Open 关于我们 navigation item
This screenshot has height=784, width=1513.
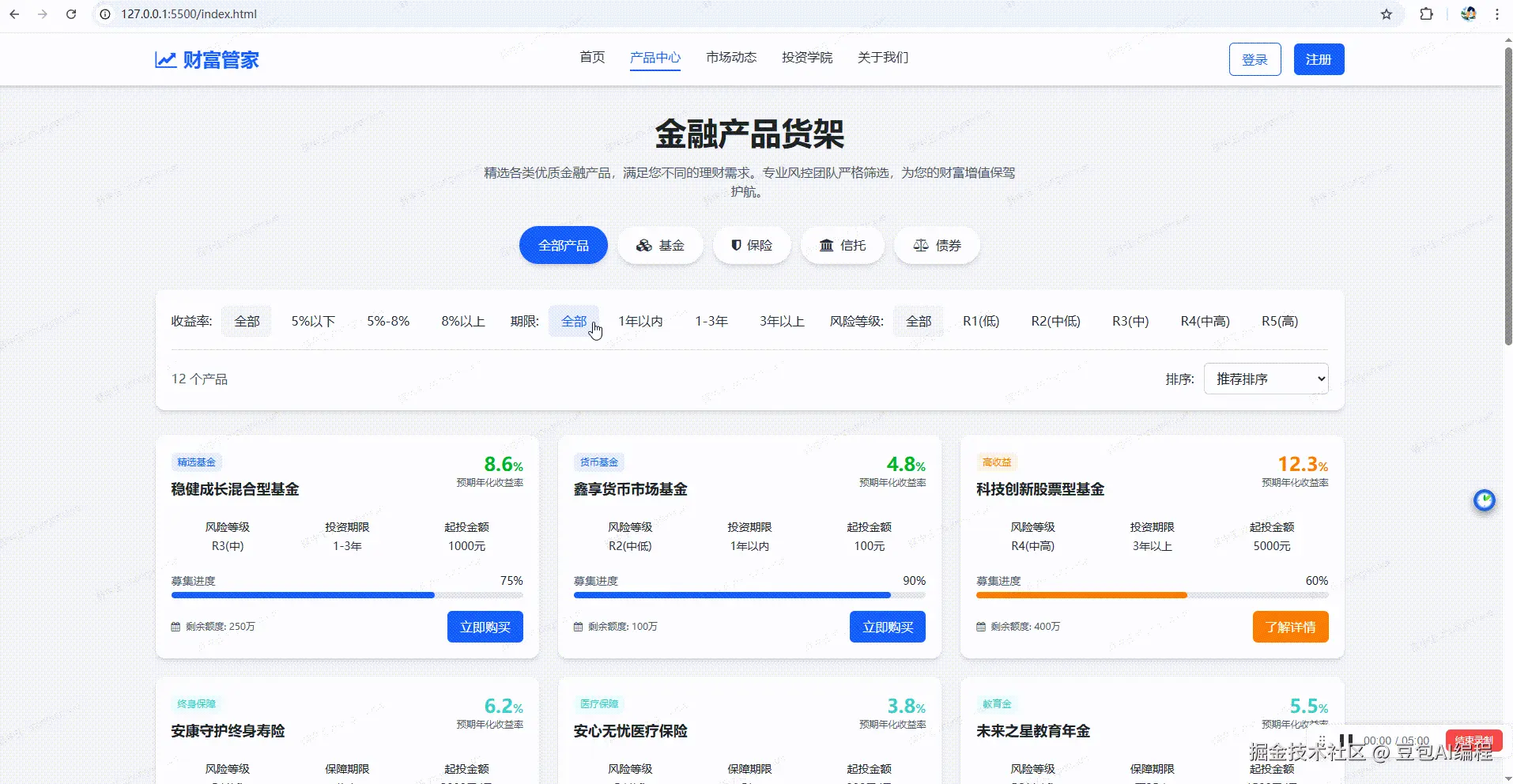tap(883, 57)
